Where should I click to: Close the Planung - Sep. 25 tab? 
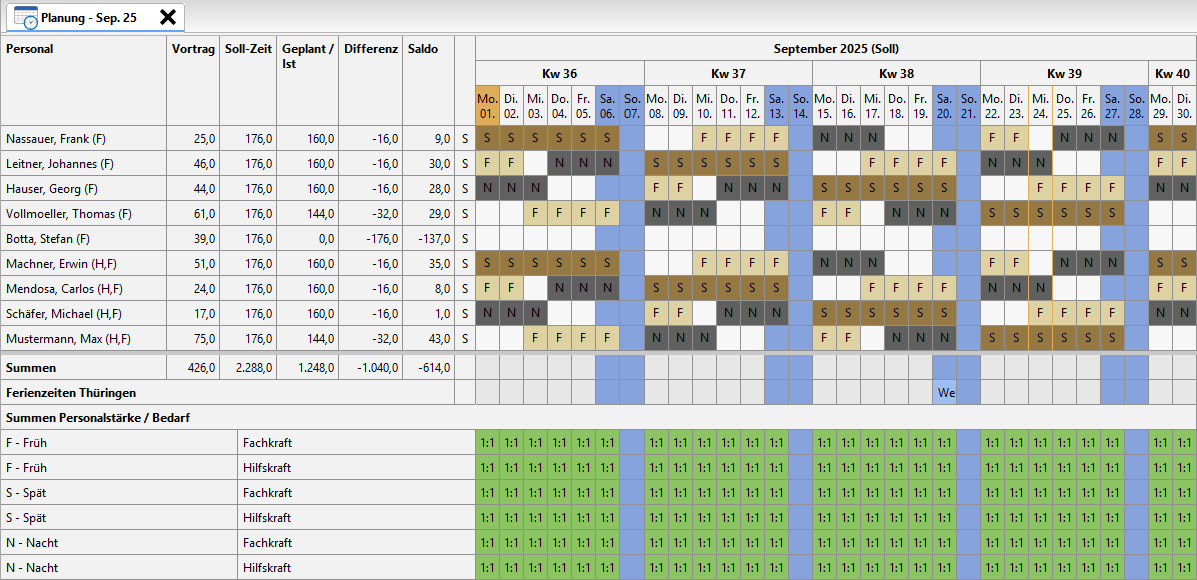pos(168,18)
